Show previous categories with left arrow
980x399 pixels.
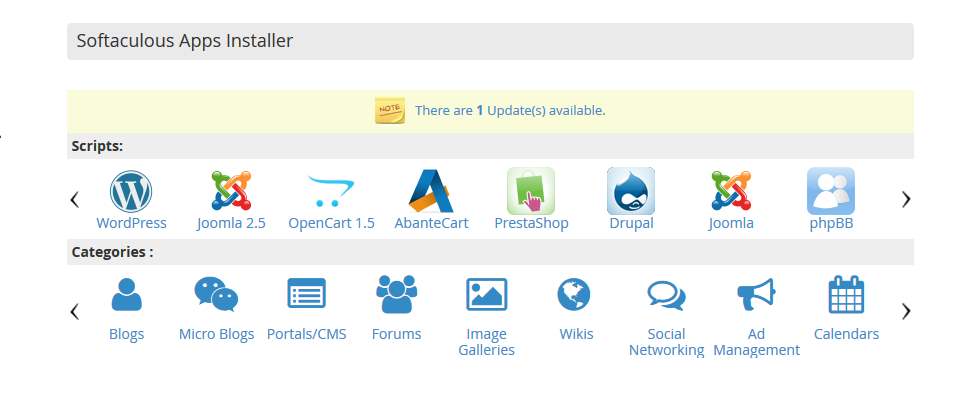(74, 311)
